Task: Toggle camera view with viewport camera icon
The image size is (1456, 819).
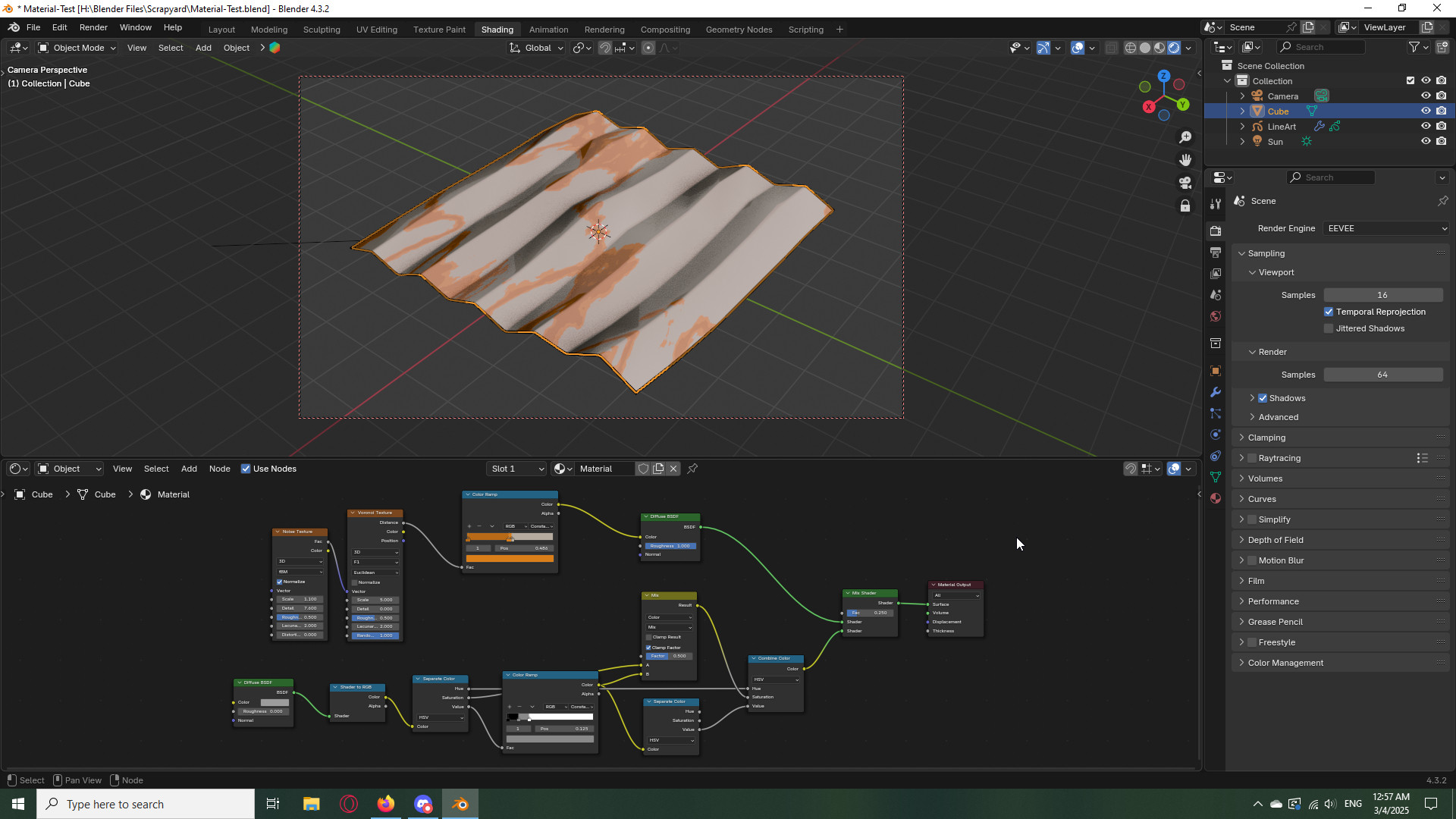Action: click(1185, 183)
